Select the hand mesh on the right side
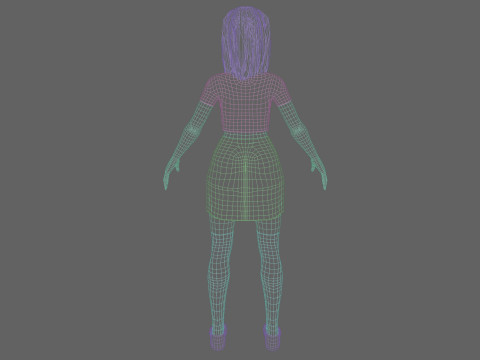 click(319, 173)
